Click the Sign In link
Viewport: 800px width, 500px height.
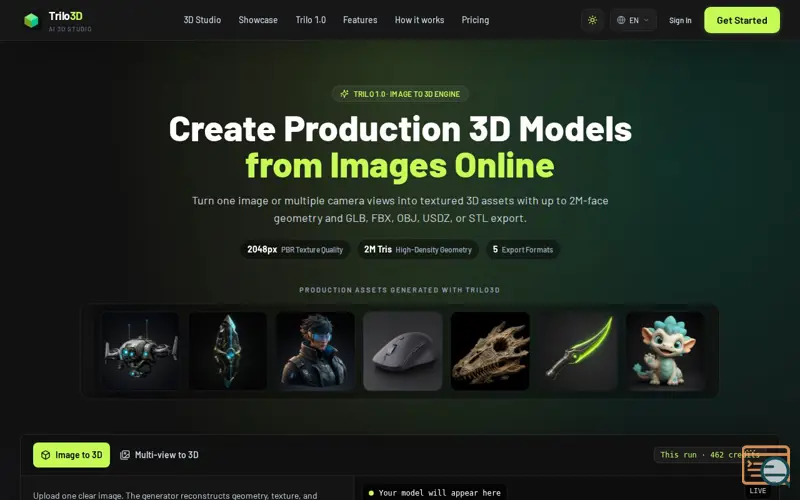(x=680, y=20)
